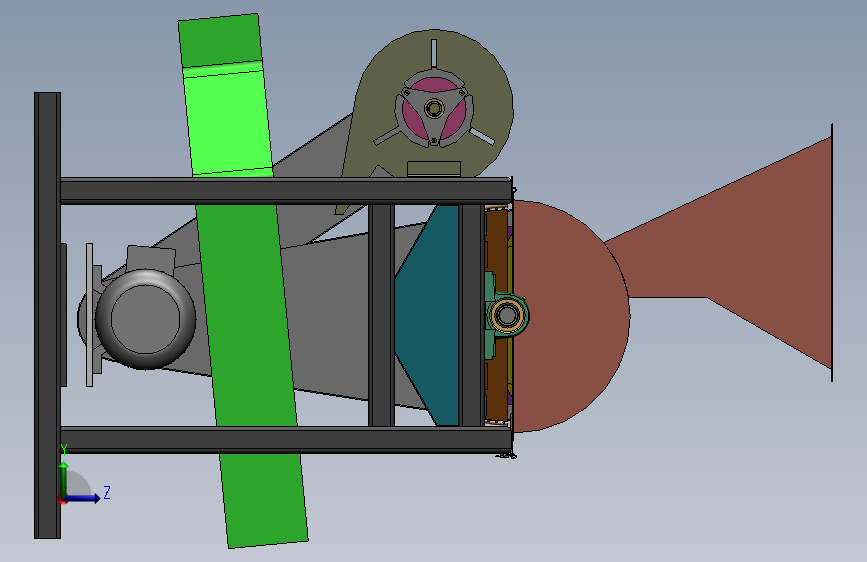Screen dimensions: 867x562
Task: Select the brown semicircular disc housing
Action: pos(570,316)
